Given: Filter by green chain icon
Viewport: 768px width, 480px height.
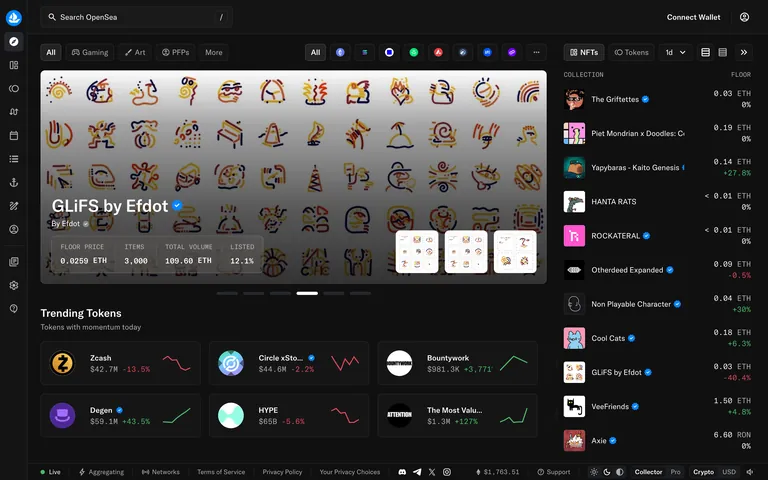Looking at the screenshot, I should pos(414,52).
